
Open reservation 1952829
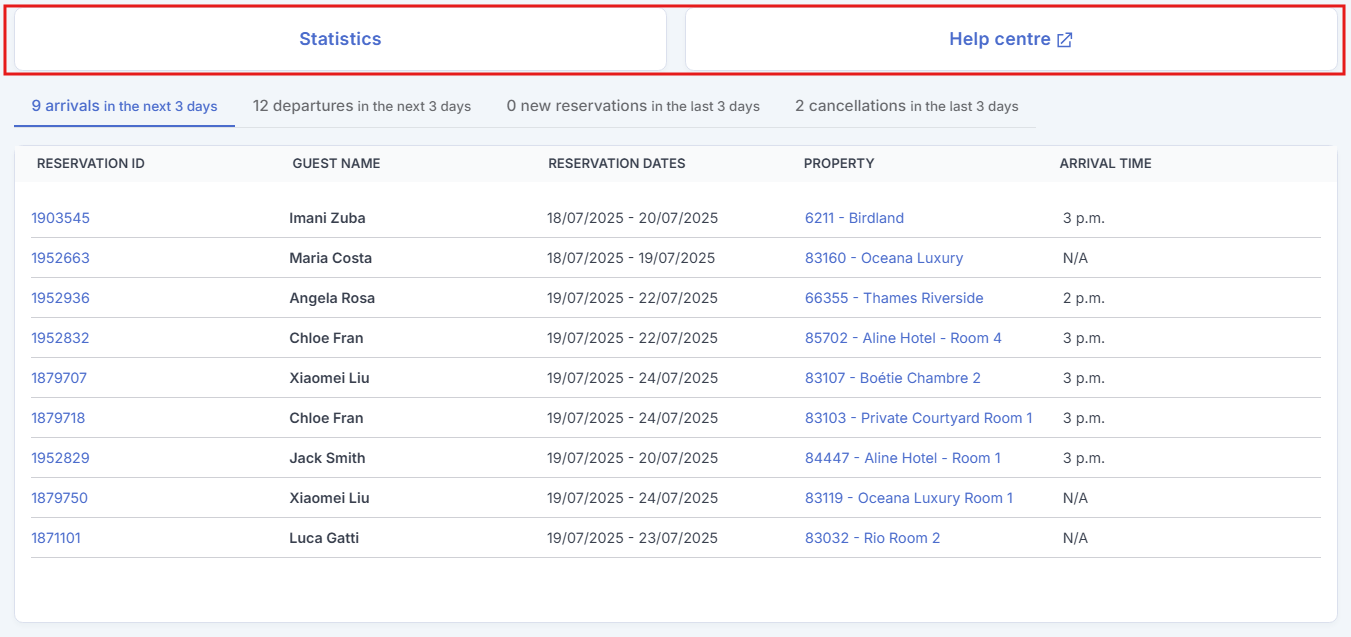tap(60, 458)
